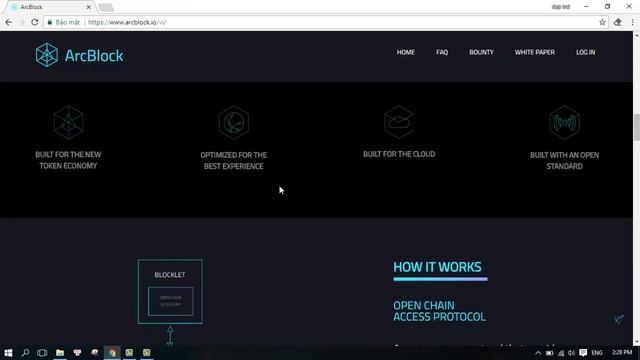640x360 pixels.
Task: Click 'BUILT FOR THE CLOUD' text
Action: coord(399,154)
